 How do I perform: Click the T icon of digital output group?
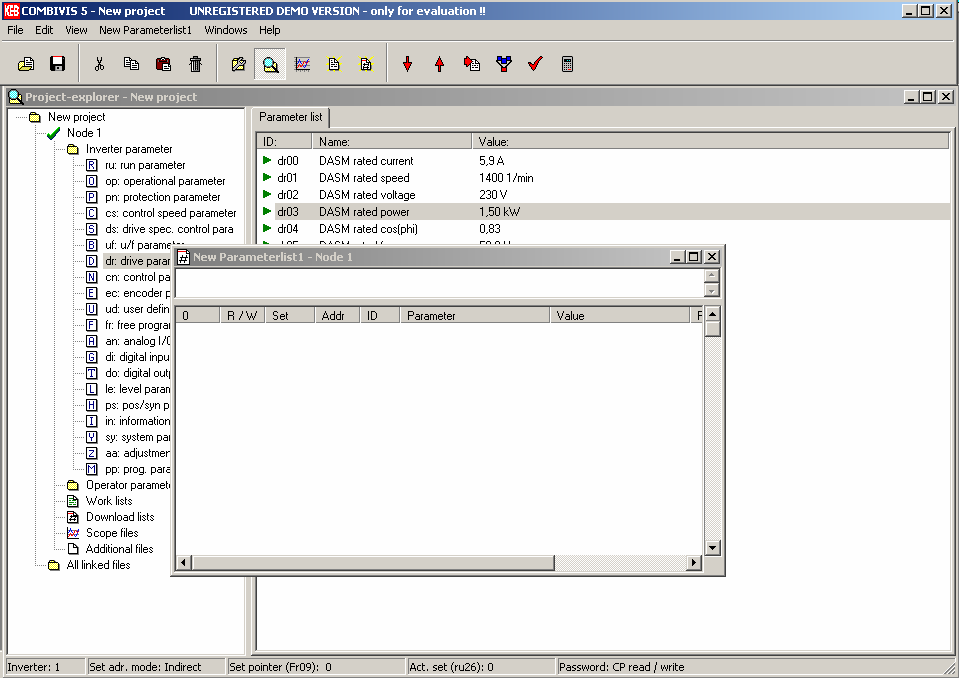tap(91, 373)
